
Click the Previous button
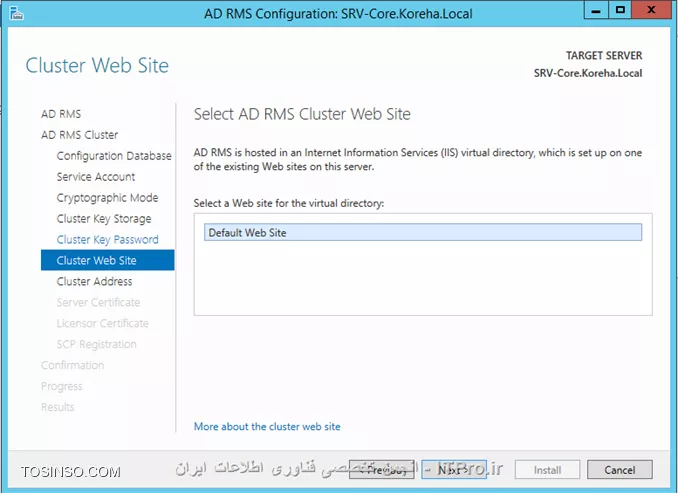(381, 470)
